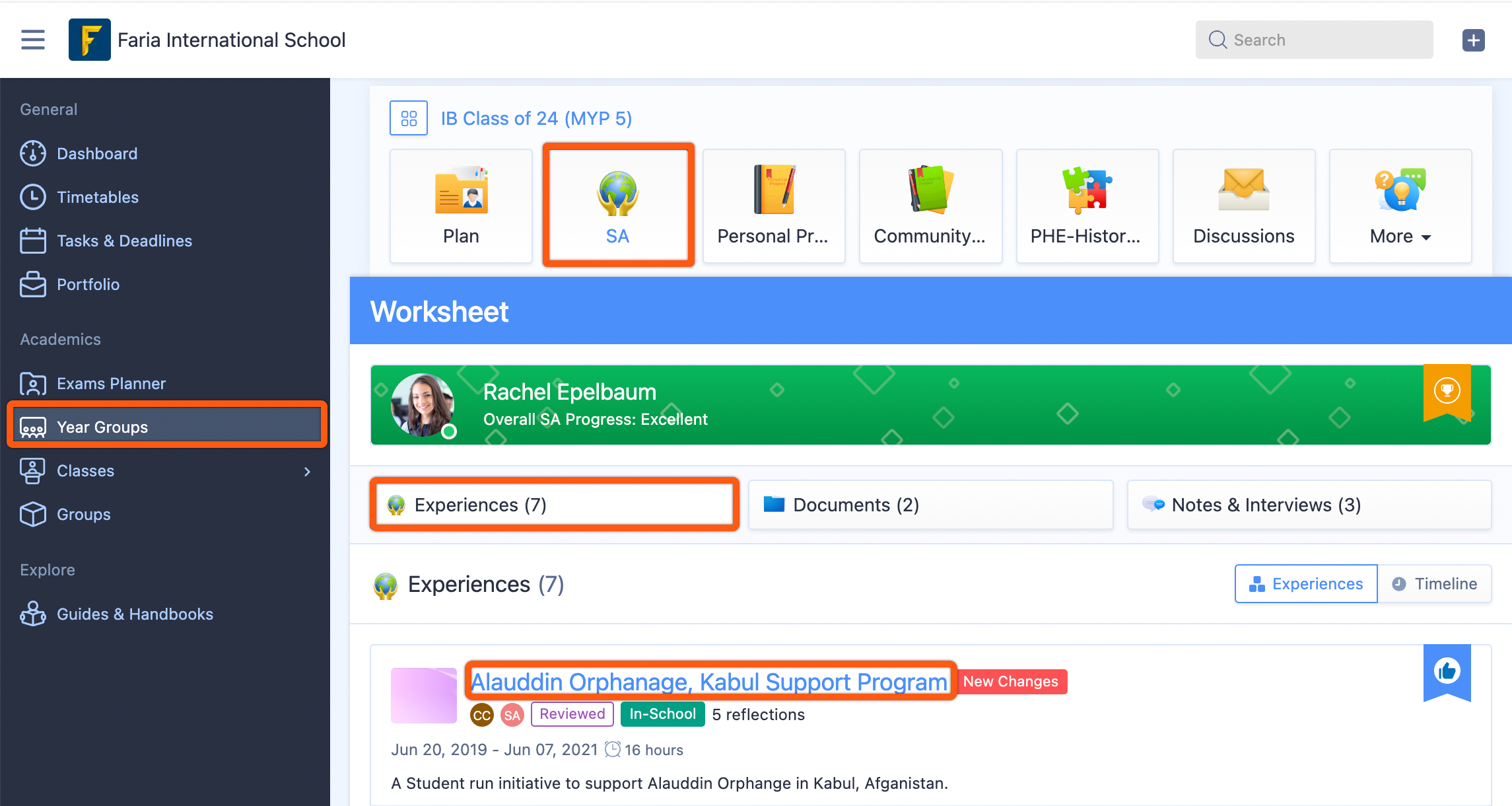The height and width of the screenshot is (806, 1512).
Task: Click the New Changes badge
Action: 1011,682
